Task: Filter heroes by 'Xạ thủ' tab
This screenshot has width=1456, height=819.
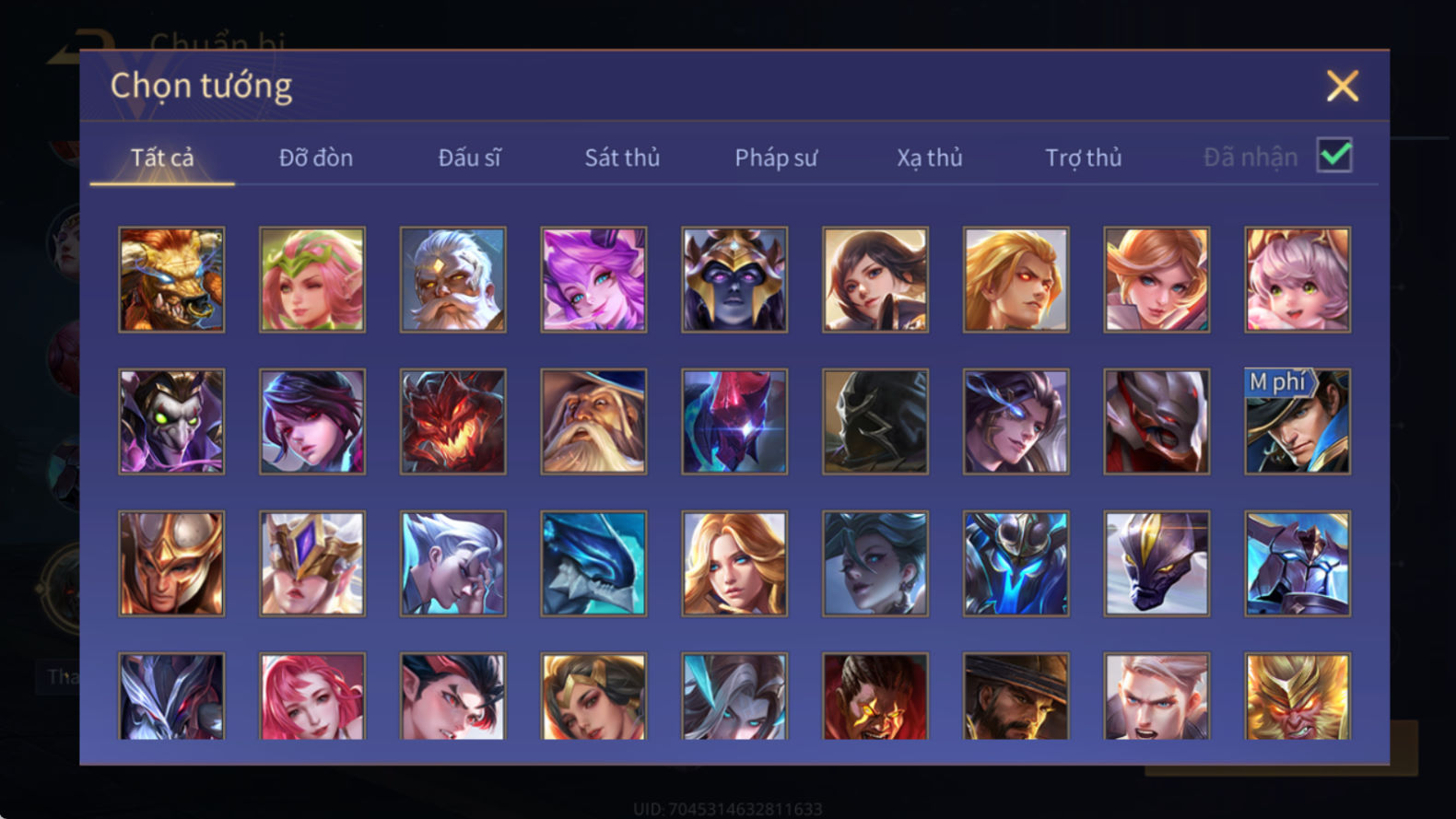Action: (x=930, y=158)
